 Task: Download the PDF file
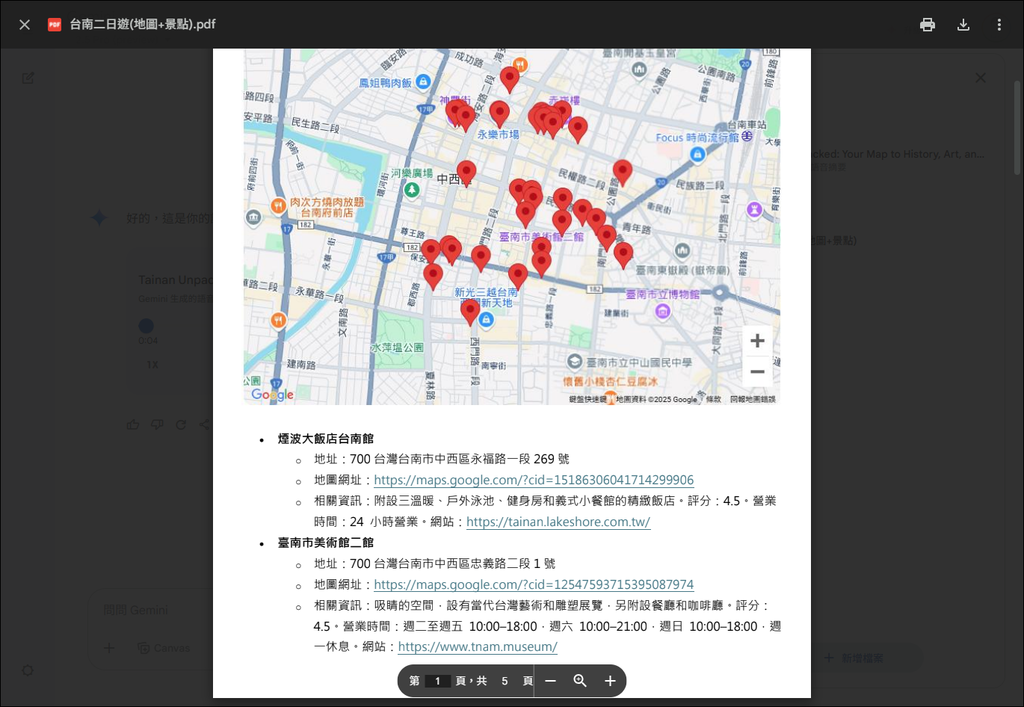click(963, 25)
